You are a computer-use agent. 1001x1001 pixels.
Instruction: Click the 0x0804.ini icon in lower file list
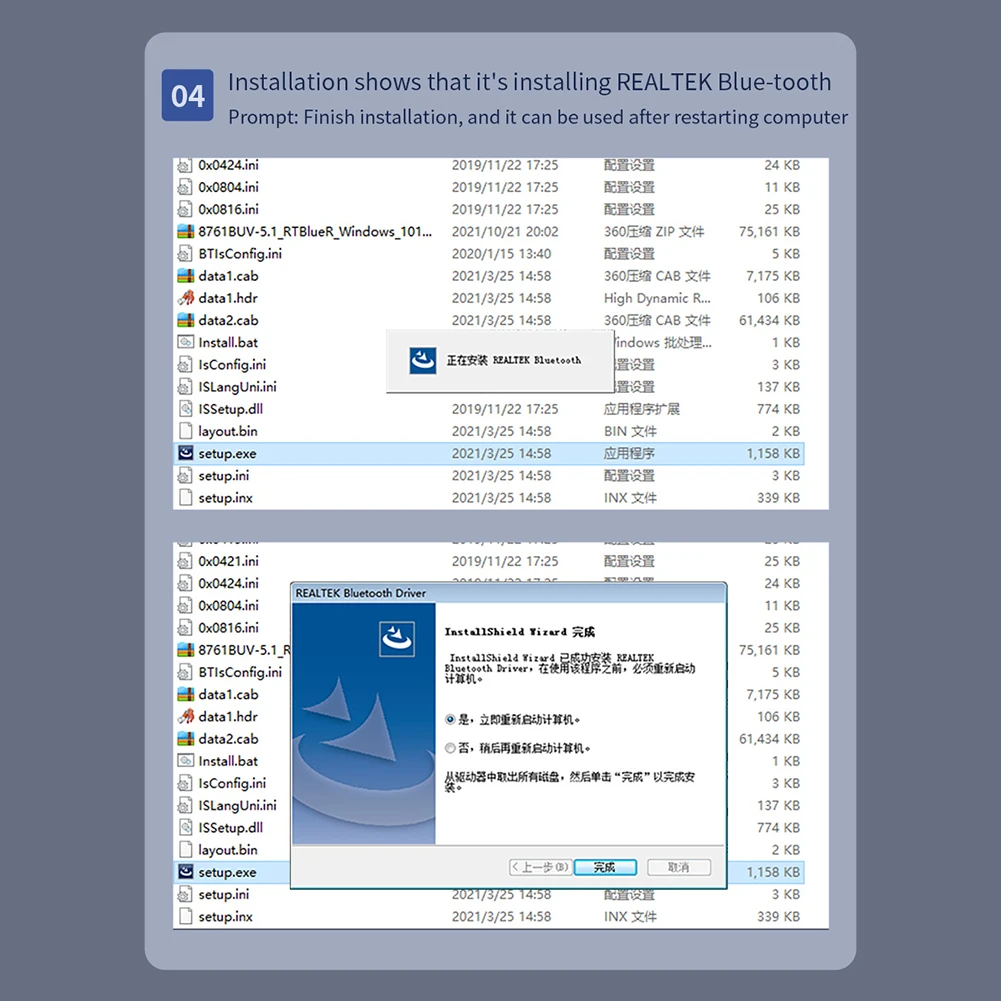pos(185,606)
